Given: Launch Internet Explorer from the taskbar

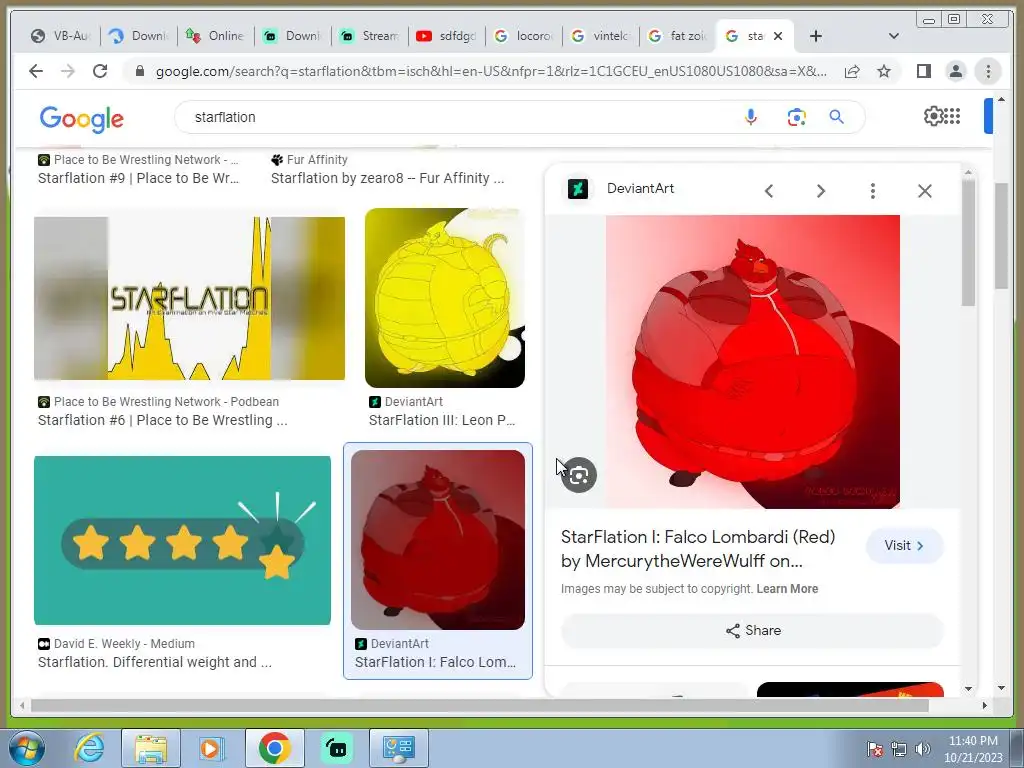Looking at the screenshot, I should [88, 748].
